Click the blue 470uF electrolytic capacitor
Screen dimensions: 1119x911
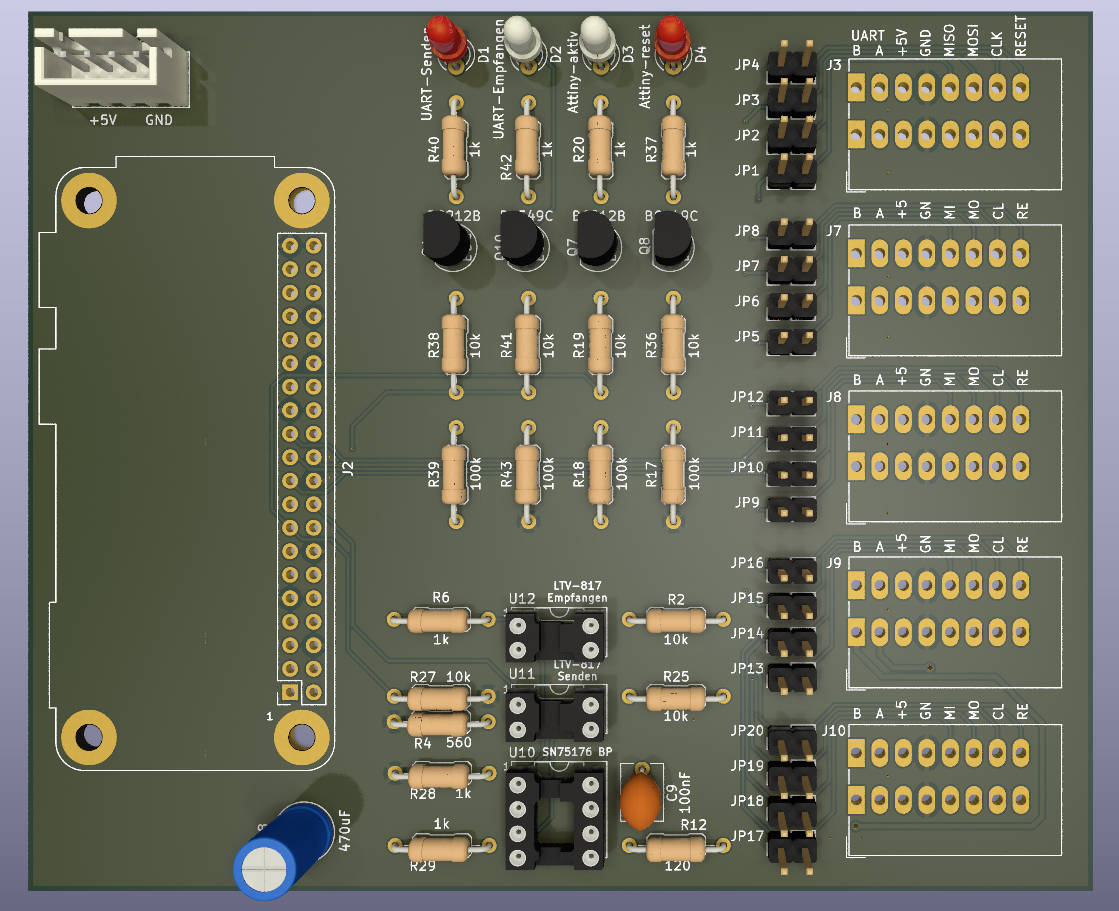[285, 850]
